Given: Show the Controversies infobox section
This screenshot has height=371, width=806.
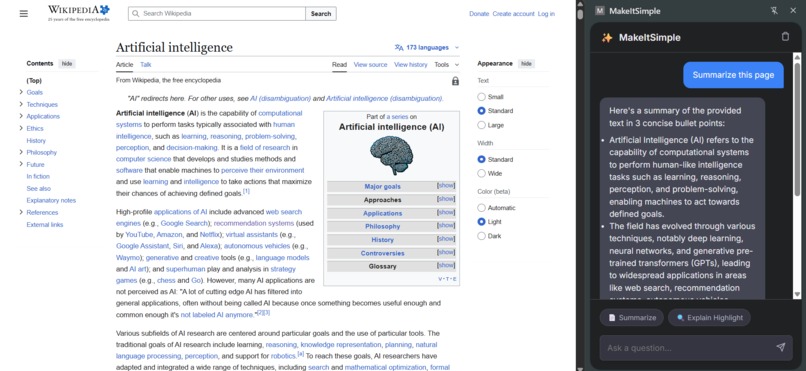Looking at the screenshot, I should point(446,252).
